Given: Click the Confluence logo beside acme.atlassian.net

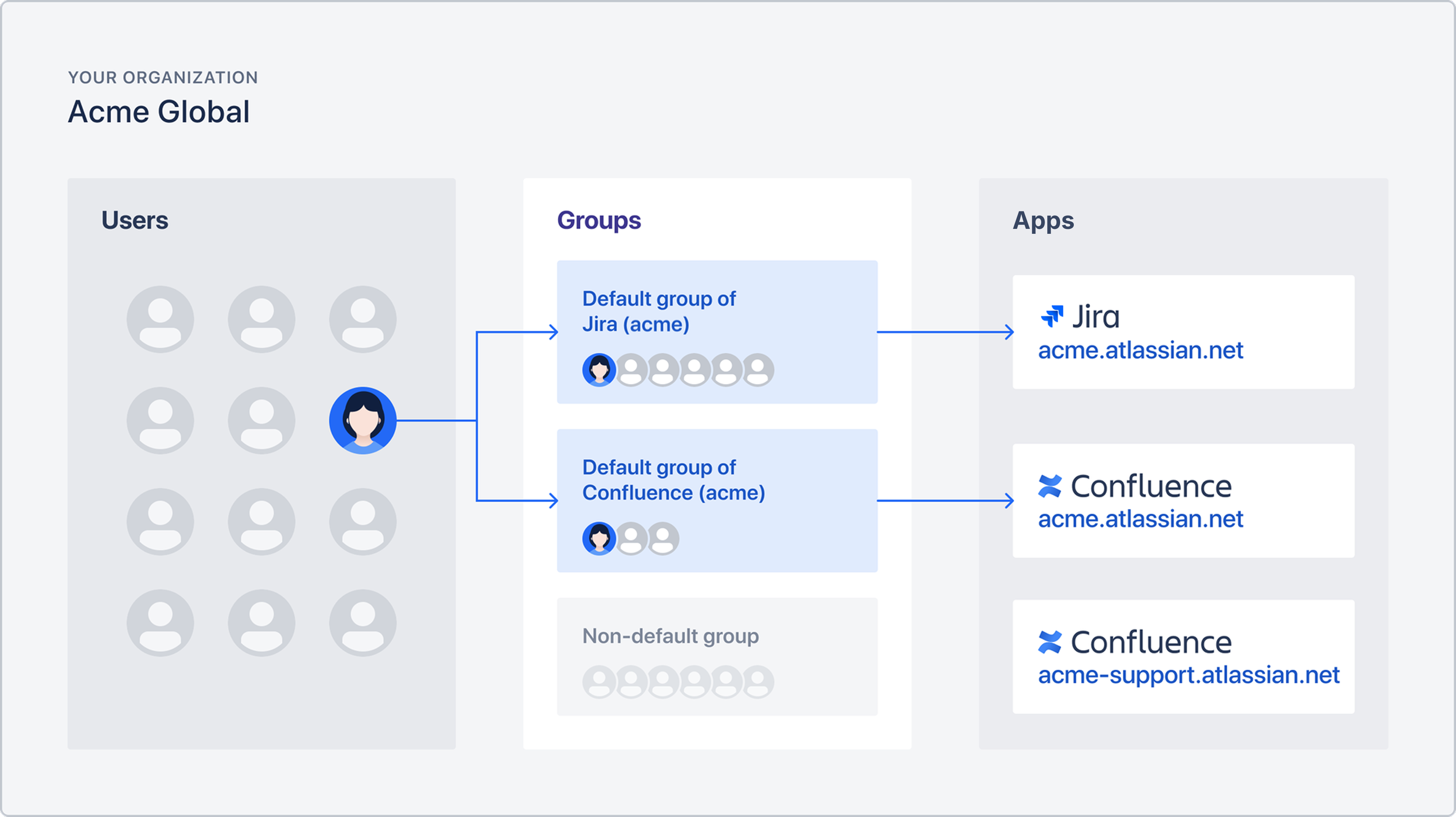Looking at the screenshot, I should click(1050, 487).
